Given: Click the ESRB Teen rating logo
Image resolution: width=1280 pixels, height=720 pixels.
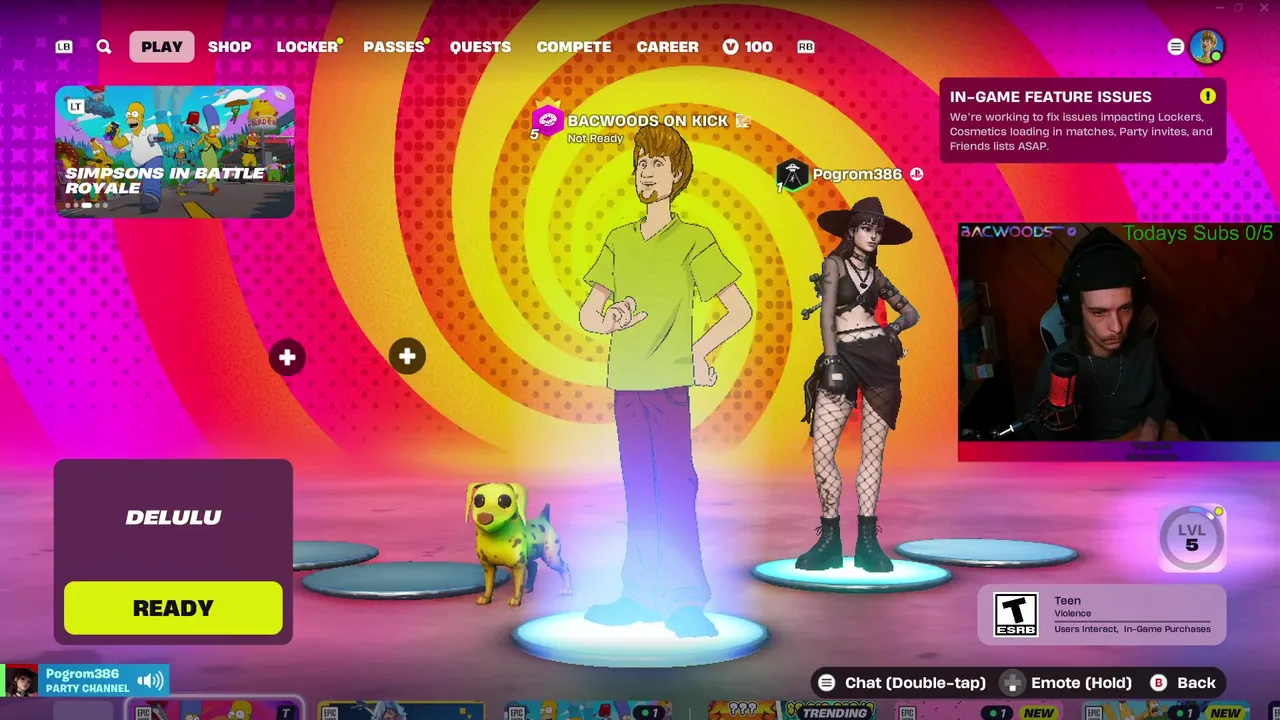Looking at the screenshot, I should 1015,614.
